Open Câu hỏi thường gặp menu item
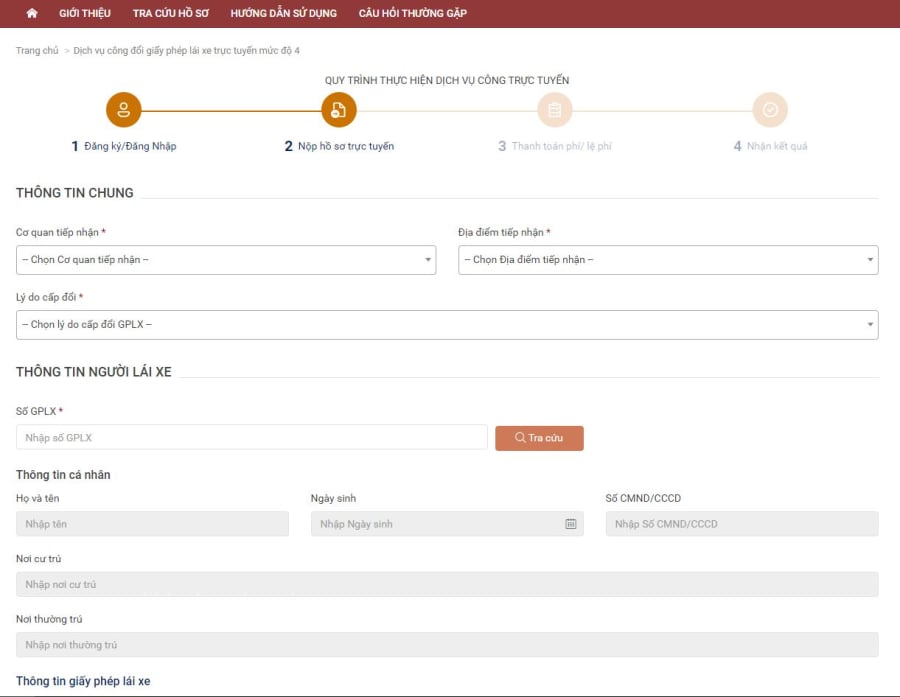 click(x=413, y=13)
